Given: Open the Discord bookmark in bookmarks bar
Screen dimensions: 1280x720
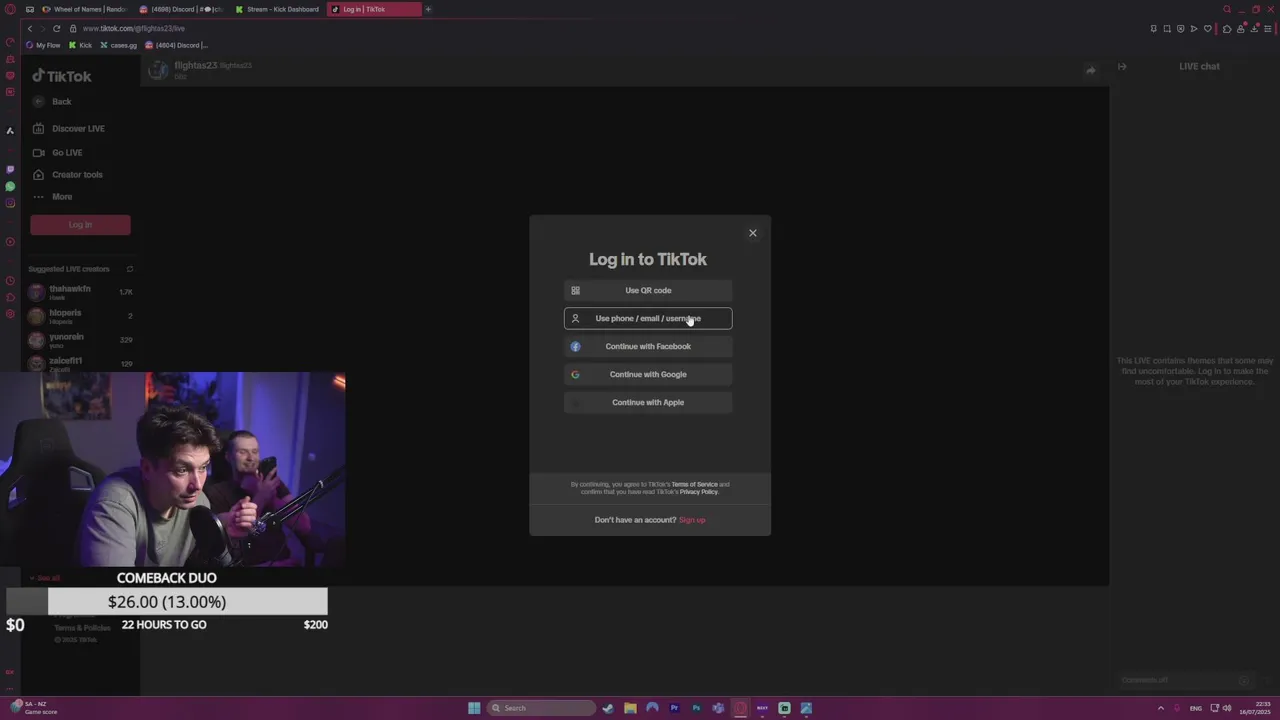Looking at the screenshot, I should coord(177,45).
